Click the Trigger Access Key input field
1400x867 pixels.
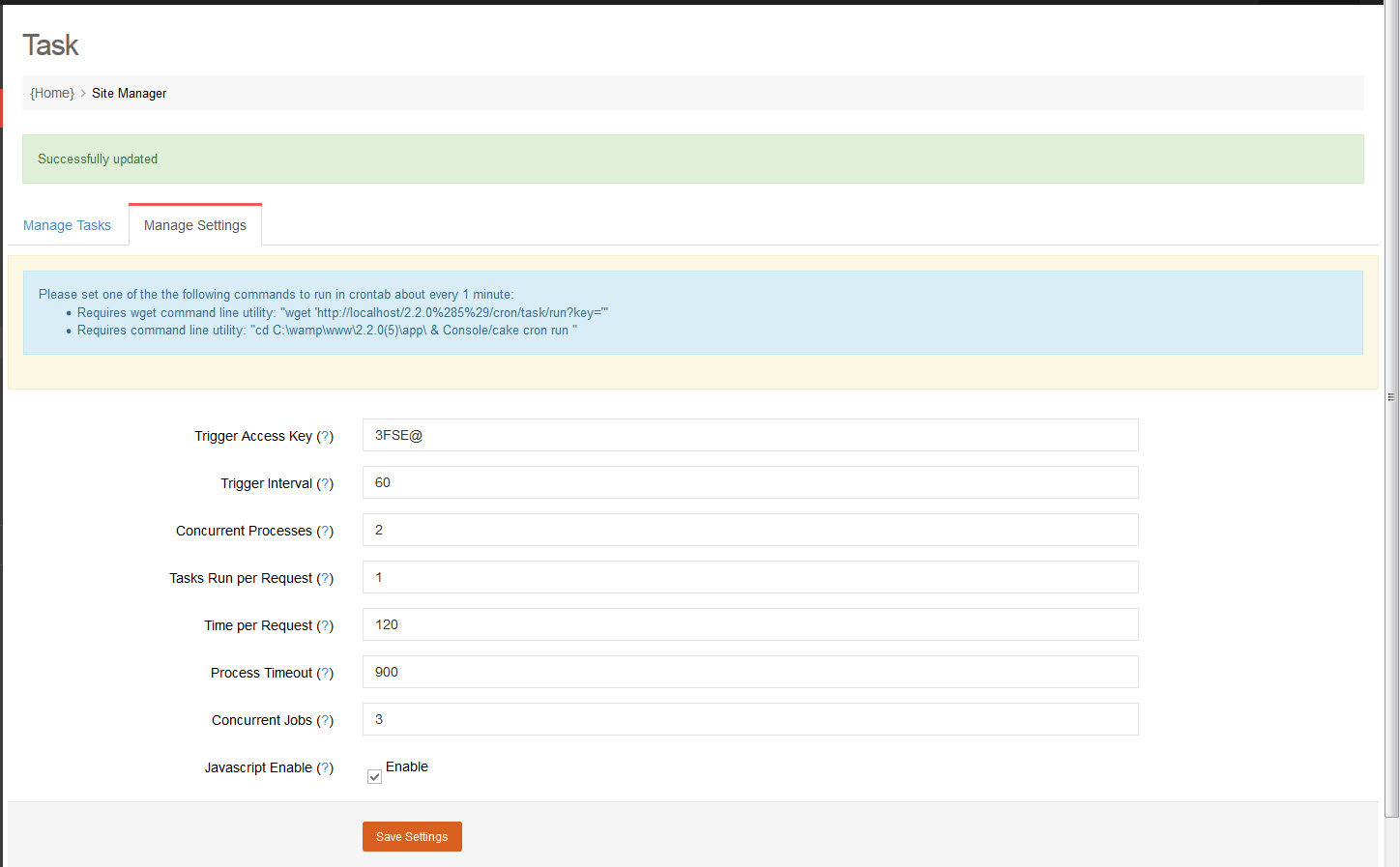749,435
